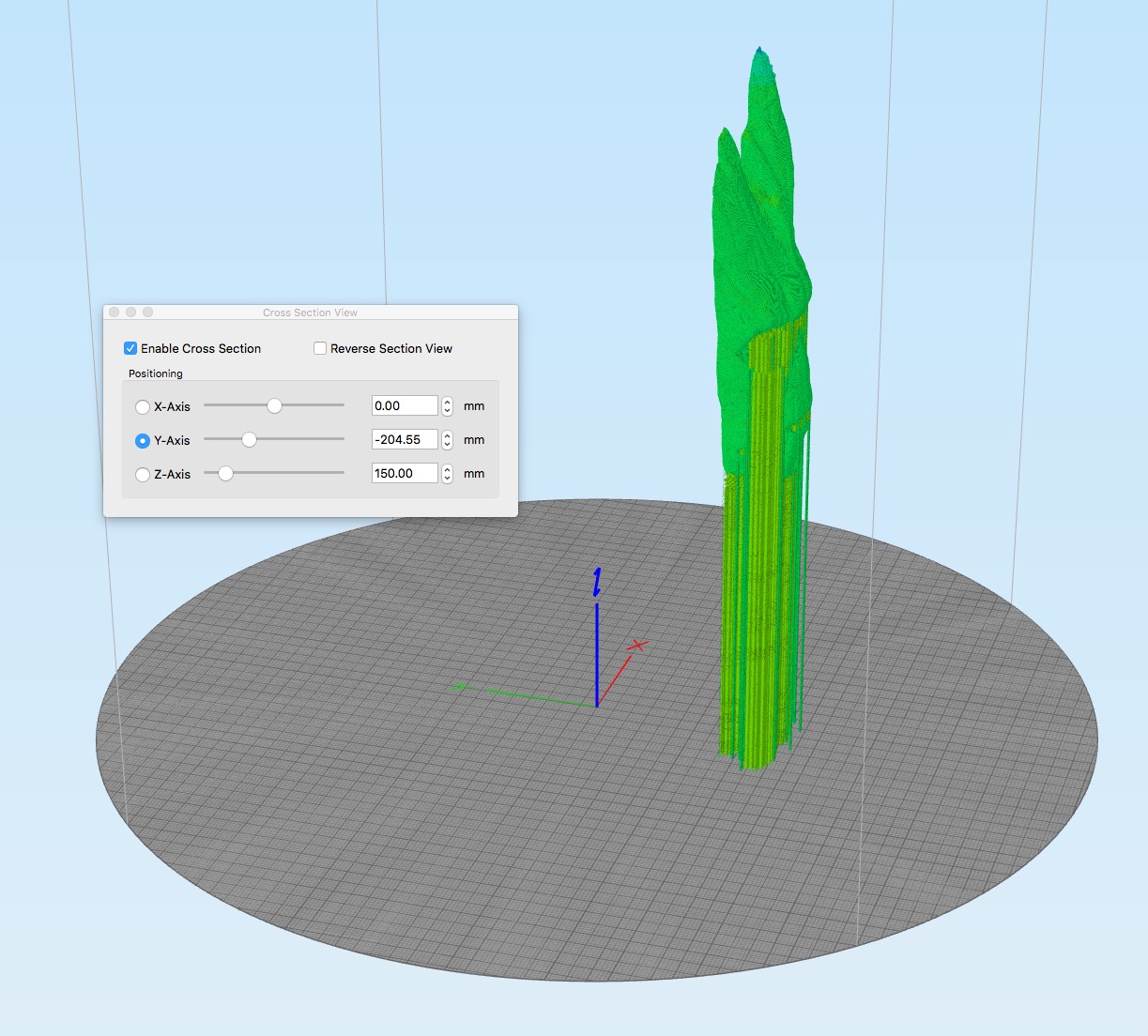
Task: Uncheck the Enable Cross Section checkbox
Action: 130,348
